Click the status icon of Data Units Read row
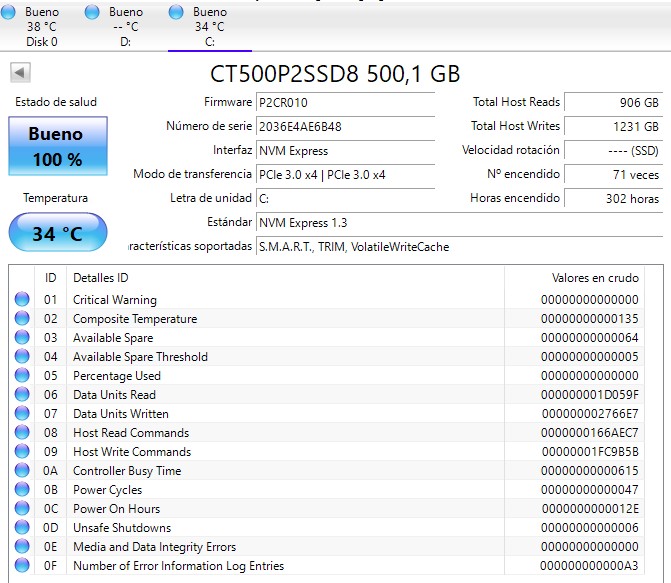The height and width of the screenshot is (583, 671). point(22,394)
